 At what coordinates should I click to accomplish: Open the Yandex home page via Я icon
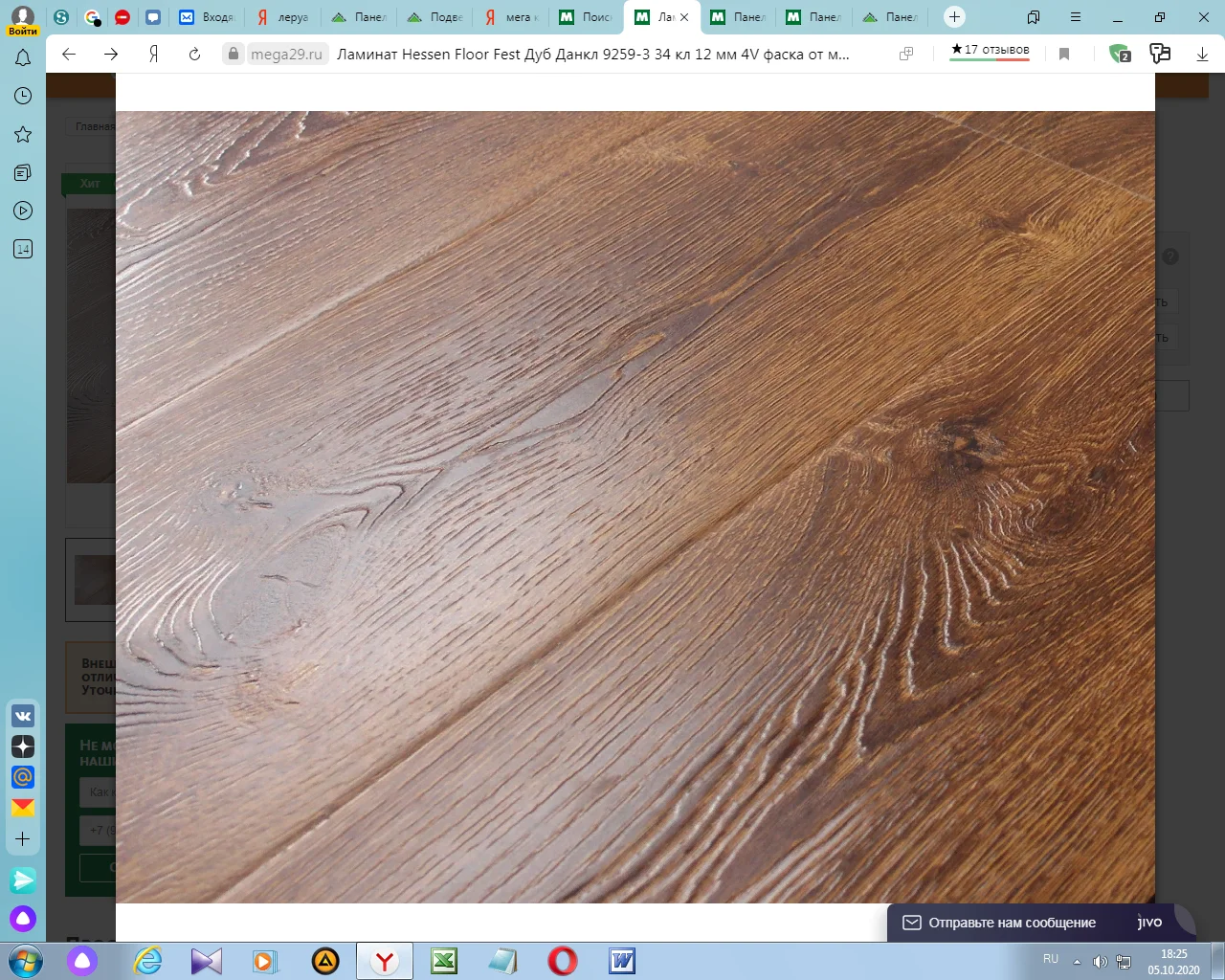(x=153, y=55)
